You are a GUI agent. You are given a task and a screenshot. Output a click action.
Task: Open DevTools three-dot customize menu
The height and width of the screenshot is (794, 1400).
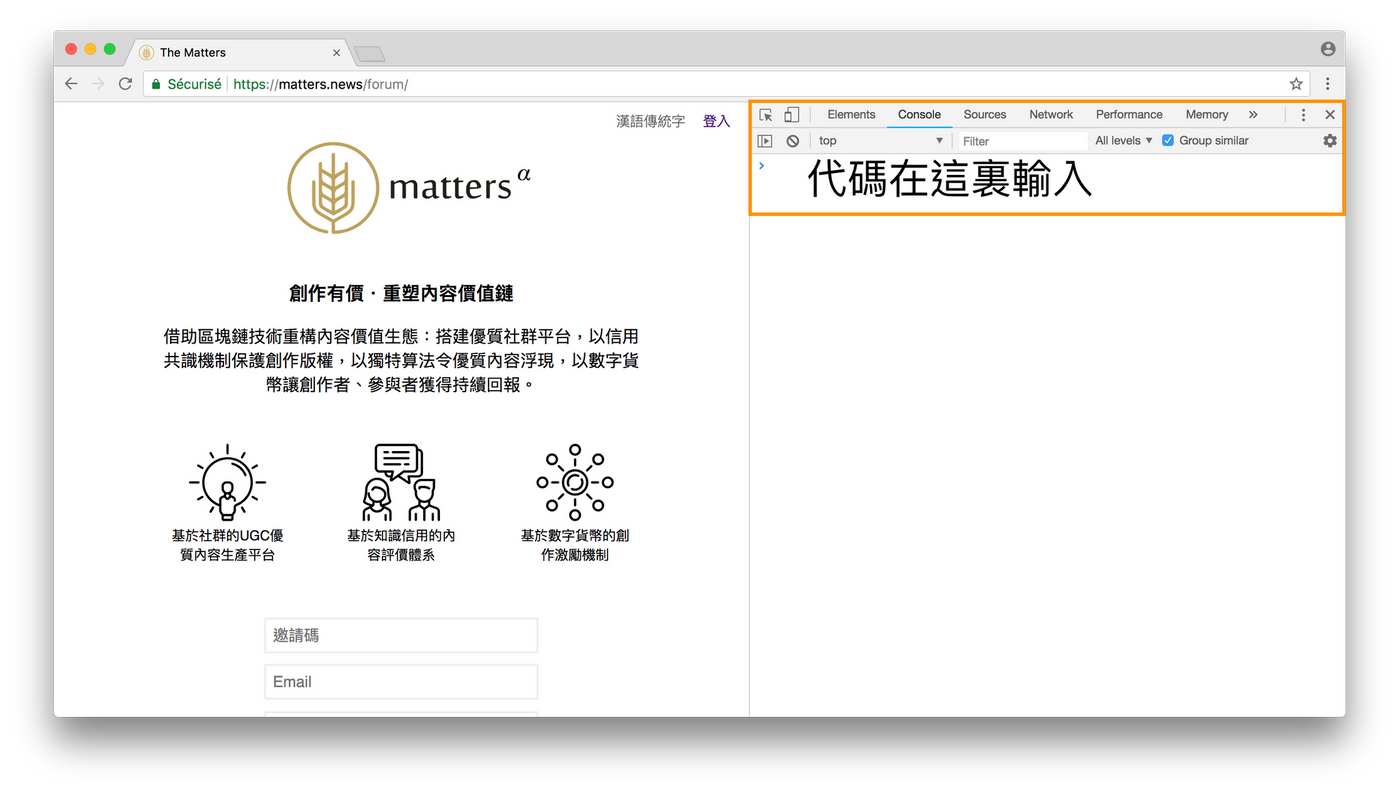[x=1303, y=115]
